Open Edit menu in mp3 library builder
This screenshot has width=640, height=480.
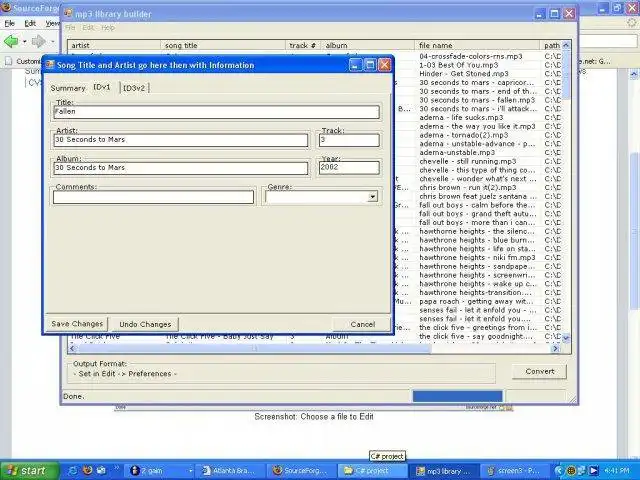click(x=88, y=28)
